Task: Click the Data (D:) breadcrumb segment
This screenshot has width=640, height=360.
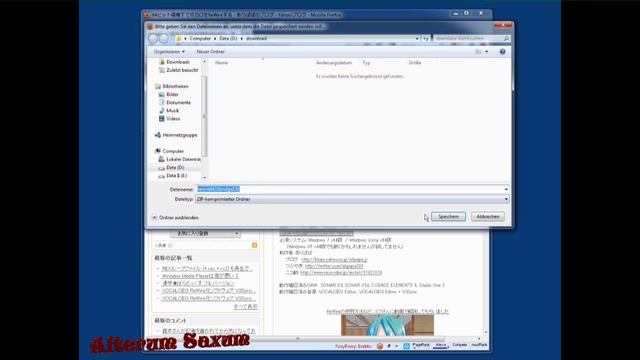Action: click(x=228, y=38)
